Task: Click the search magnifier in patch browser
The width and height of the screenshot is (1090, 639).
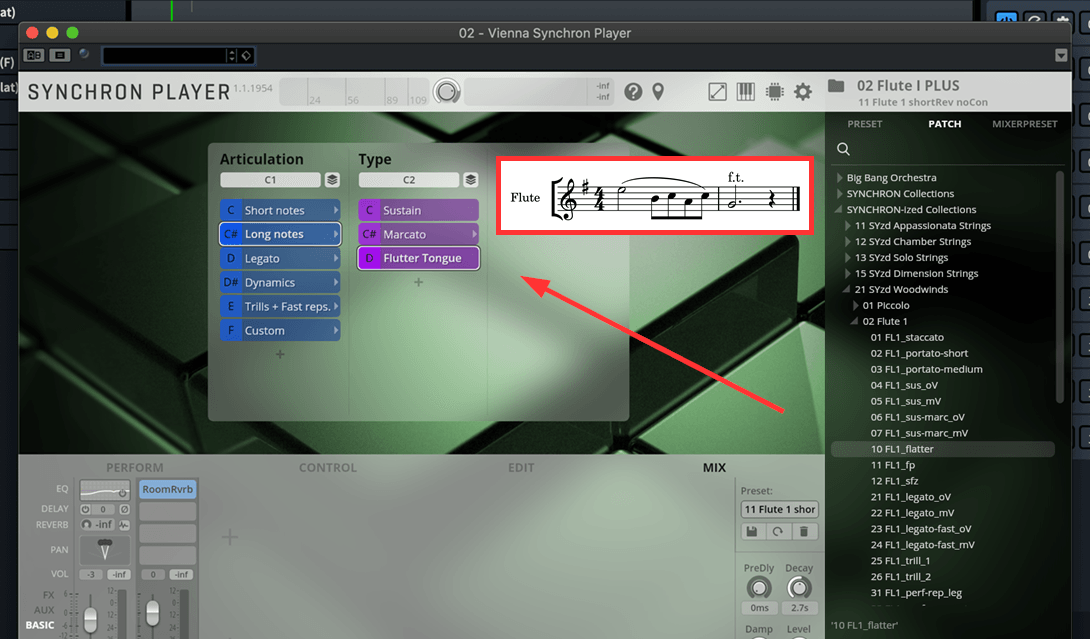Action: tap(843, 149)
